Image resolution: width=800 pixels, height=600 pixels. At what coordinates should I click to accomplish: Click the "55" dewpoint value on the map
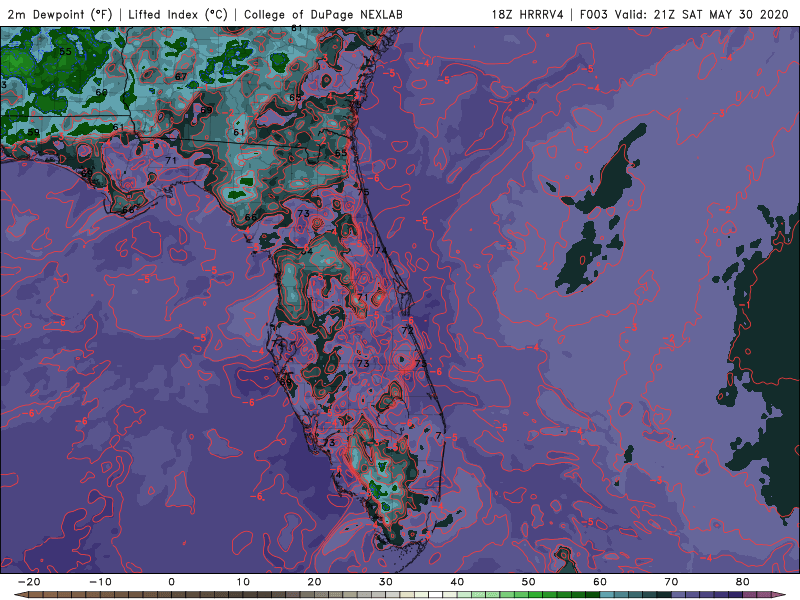[65, 52]
